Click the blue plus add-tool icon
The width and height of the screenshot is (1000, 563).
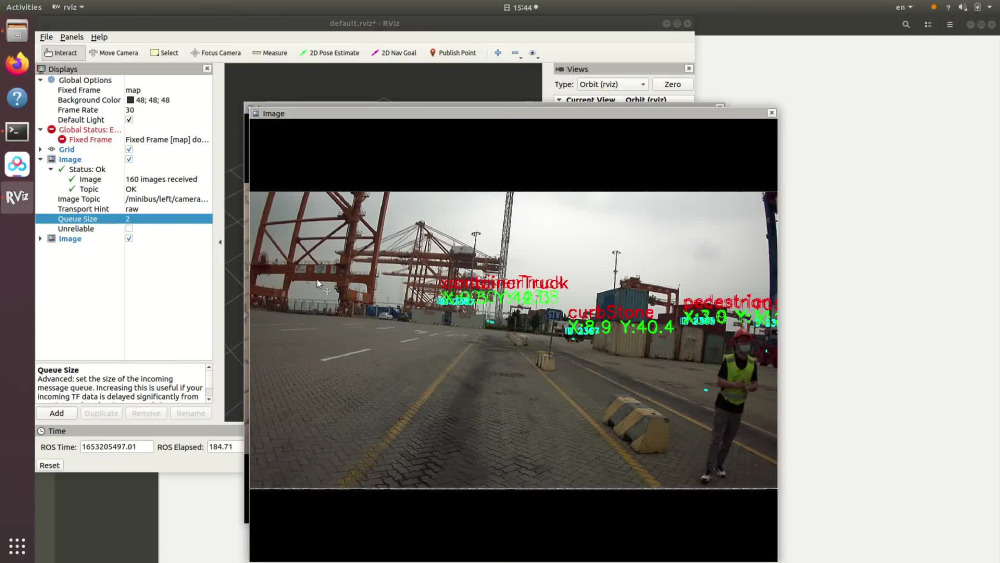click(497, 53)
